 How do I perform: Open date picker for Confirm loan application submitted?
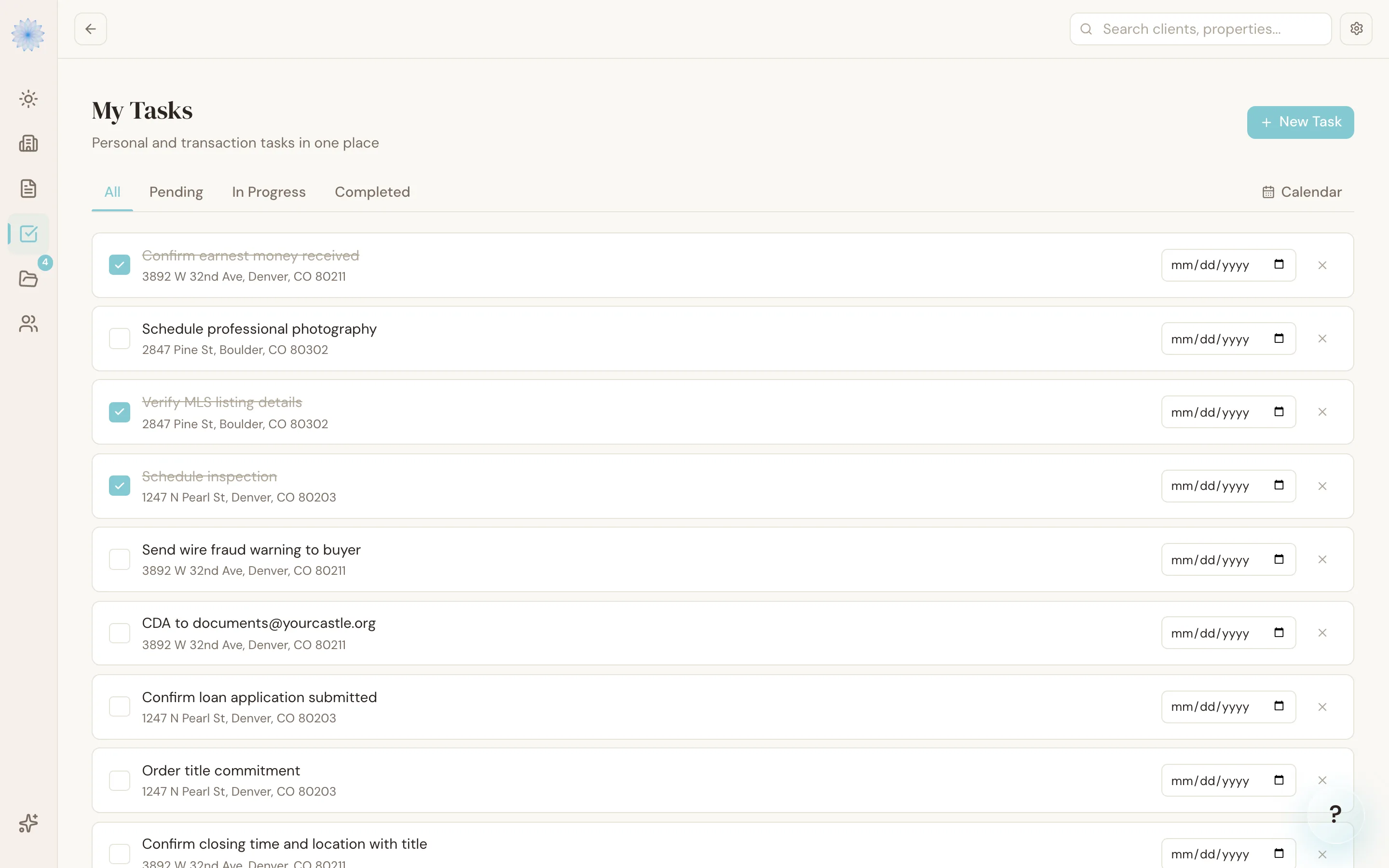coord(1279,706)
